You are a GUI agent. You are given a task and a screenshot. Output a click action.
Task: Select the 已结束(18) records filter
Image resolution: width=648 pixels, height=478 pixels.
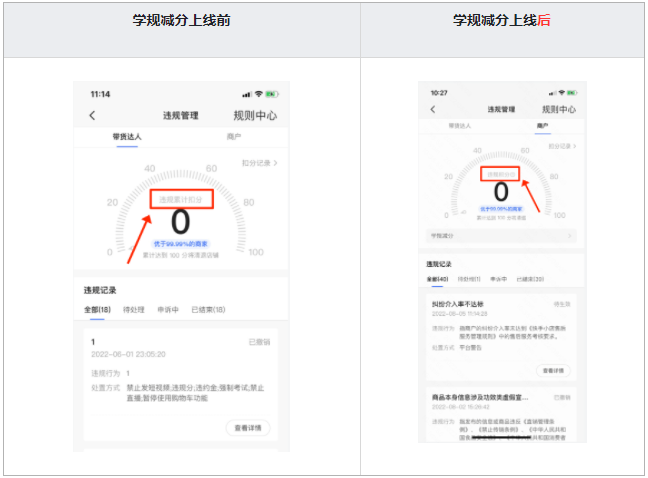tap(208, 310)
